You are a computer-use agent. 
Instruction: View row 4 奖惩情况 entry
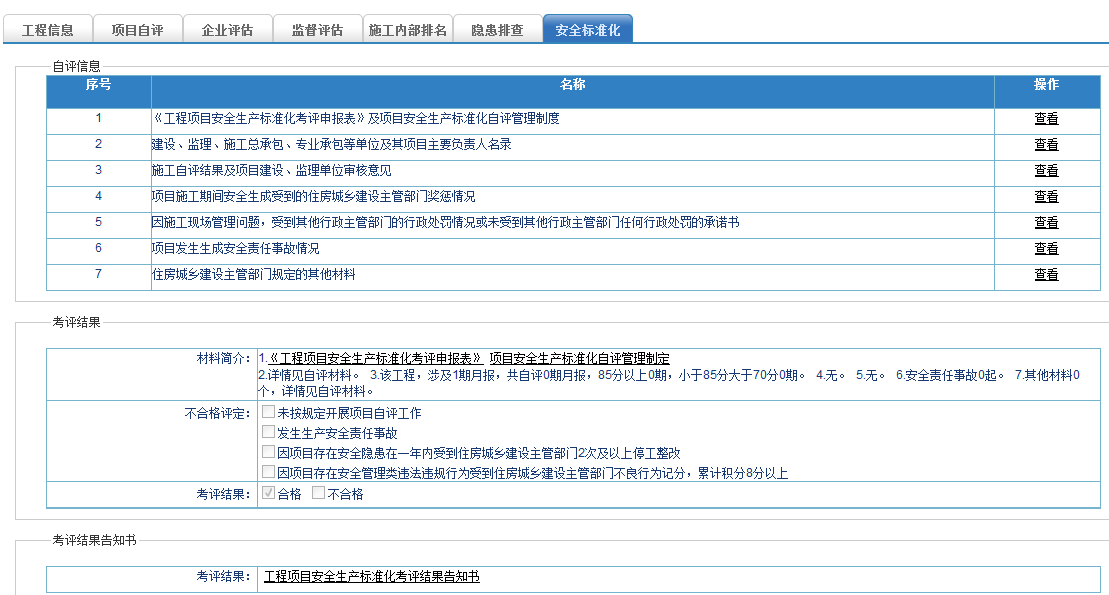click(x=1046, y=197)
